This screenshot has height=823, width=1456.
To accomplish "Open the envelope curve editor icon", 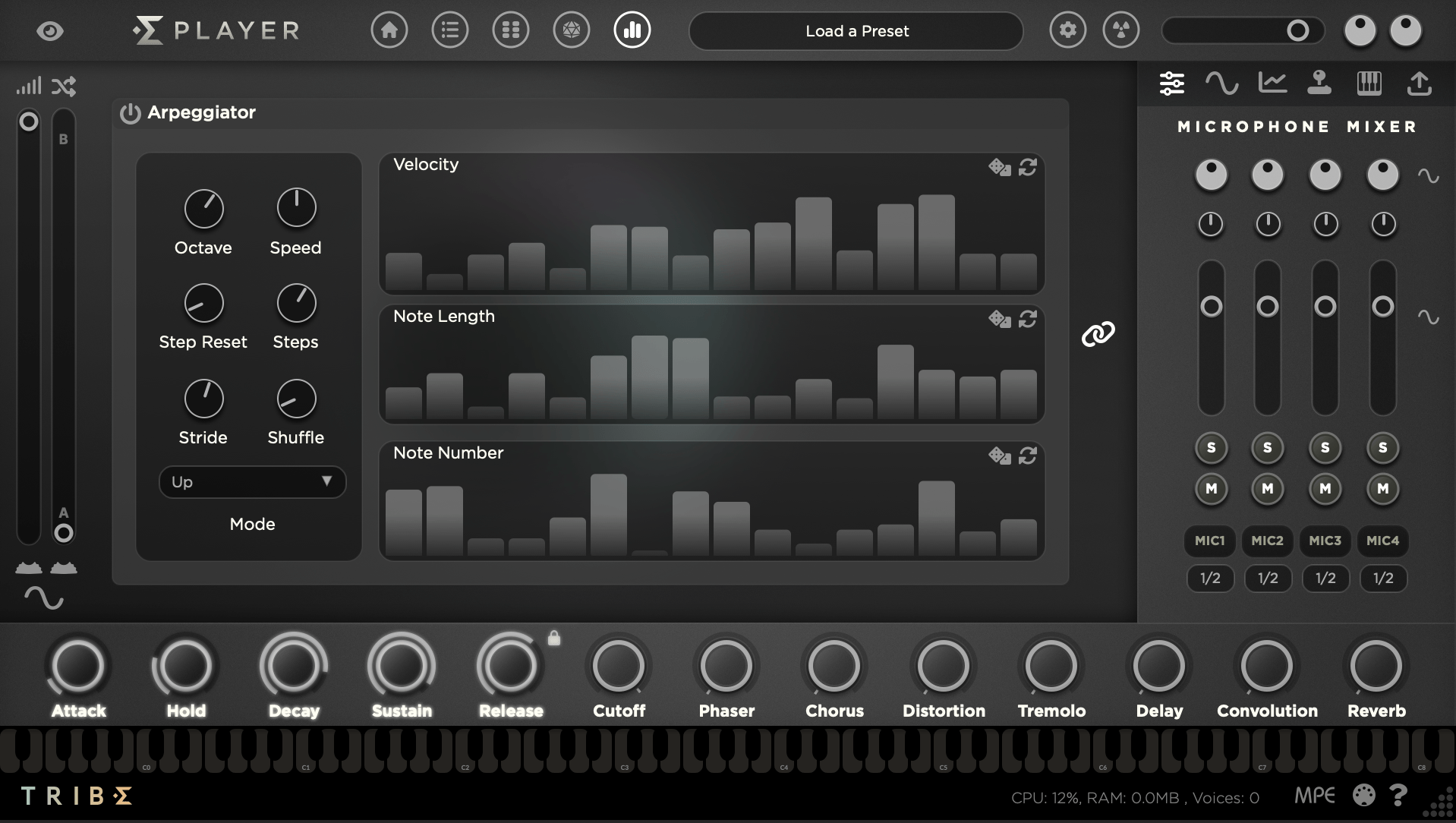I will [x=1272, y=84].
